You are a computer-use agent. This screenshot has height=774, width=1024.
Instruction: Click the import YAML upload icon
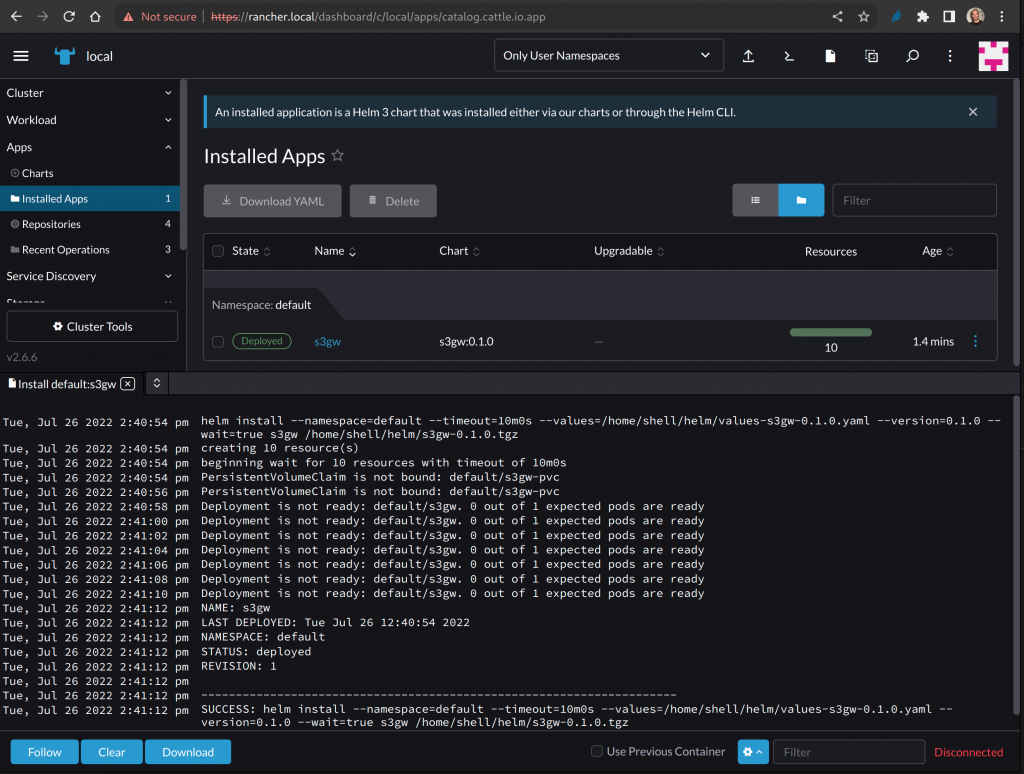click(748, 56)
